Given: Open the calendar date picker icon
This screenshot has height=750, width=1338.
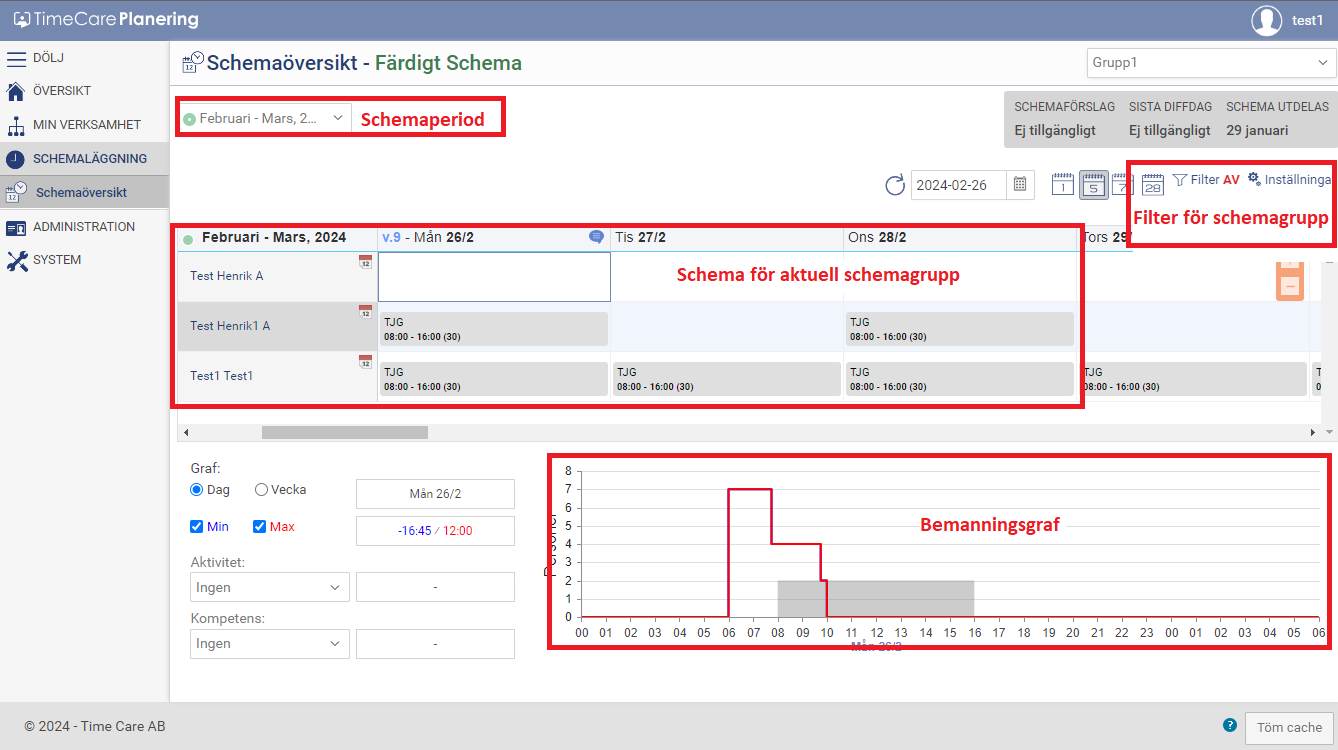Looking at the screenshot, I should click(1020, 185).
